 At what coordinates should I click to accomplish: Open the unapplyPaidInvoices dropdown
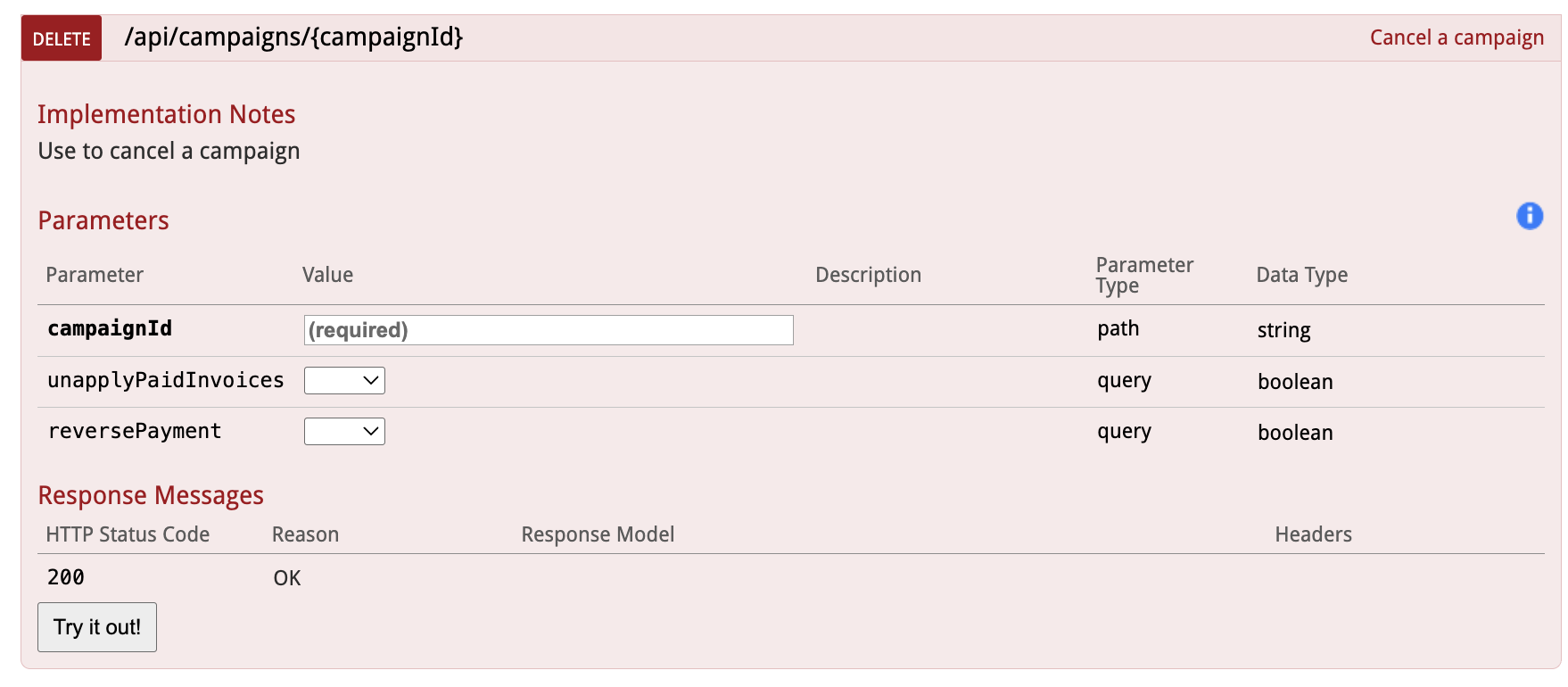(344, 381)
